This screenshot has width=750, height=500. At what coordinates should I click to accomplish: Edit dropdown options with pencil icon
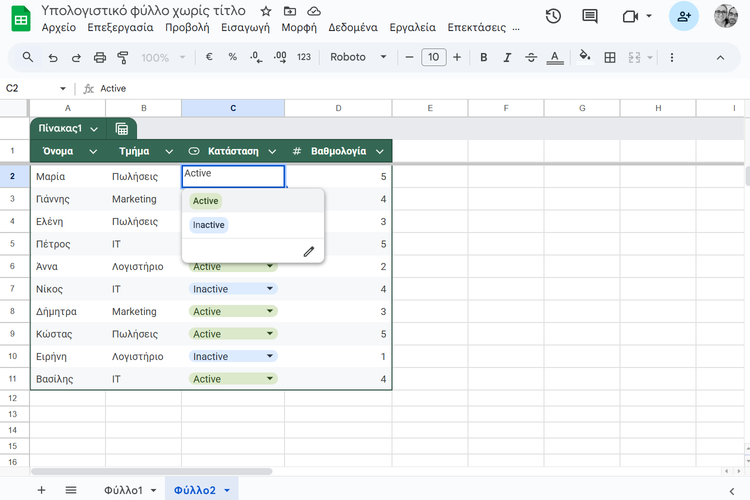309,251
